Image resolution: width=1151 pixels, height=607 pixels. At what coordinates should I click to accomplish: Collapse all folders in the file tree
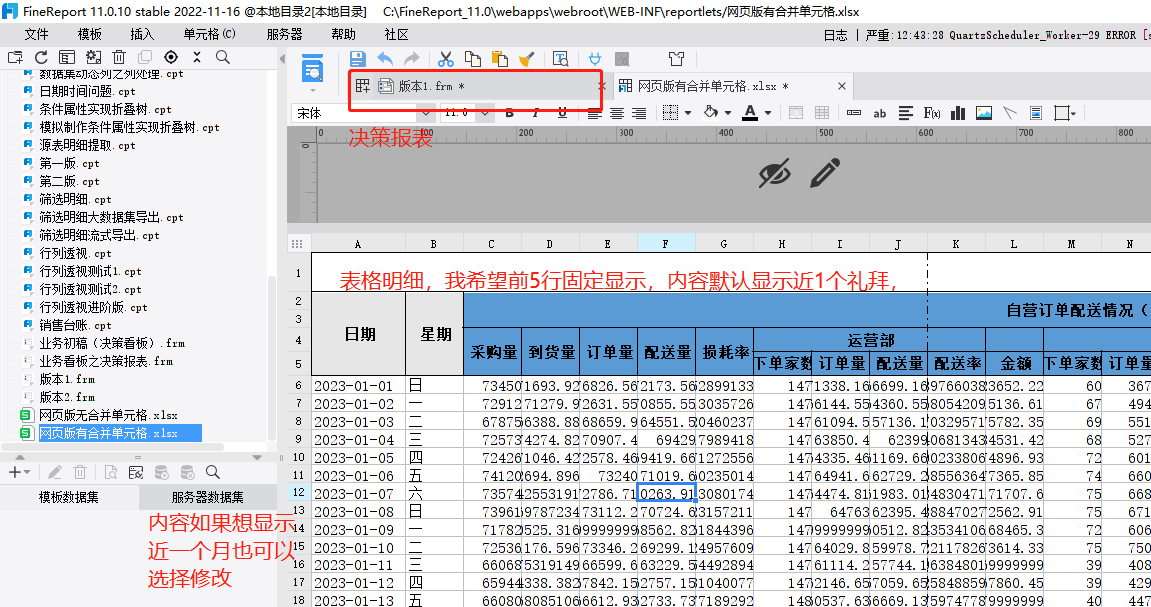pyautogui.click(x=197, y=57)
